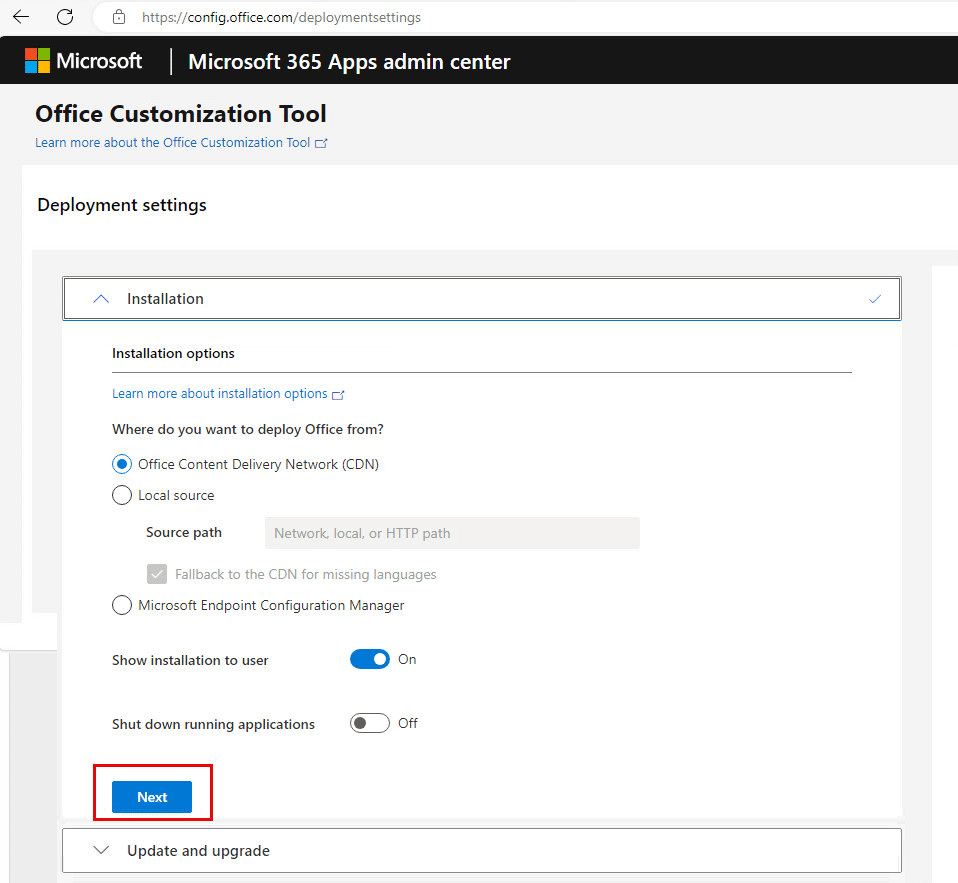Screen dimensions: 958x883
Task: Select the Local source radio button
Action: pyautogui.click(x=121, y=494)
